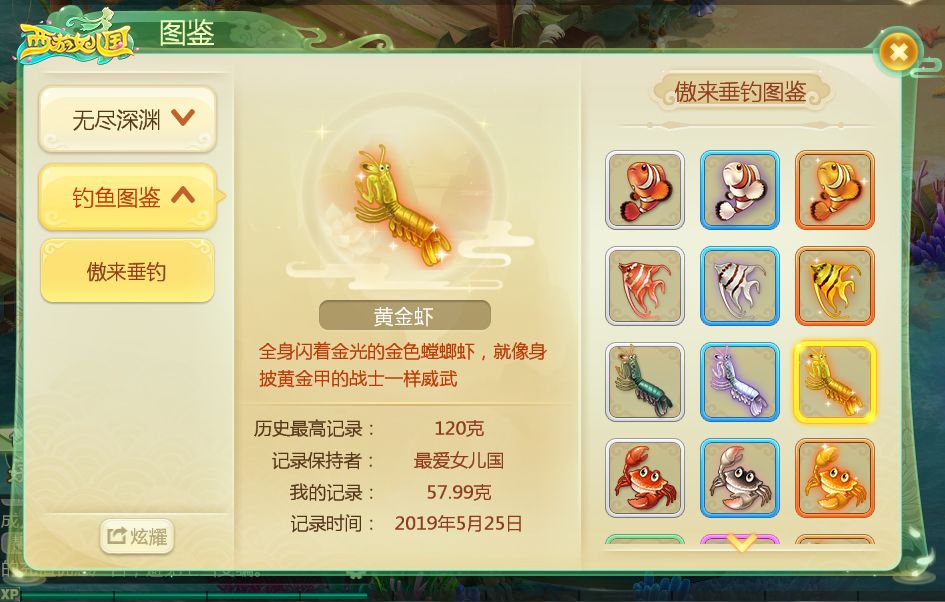
Task: Select the gray crab icon
Action: coord(739,478)
